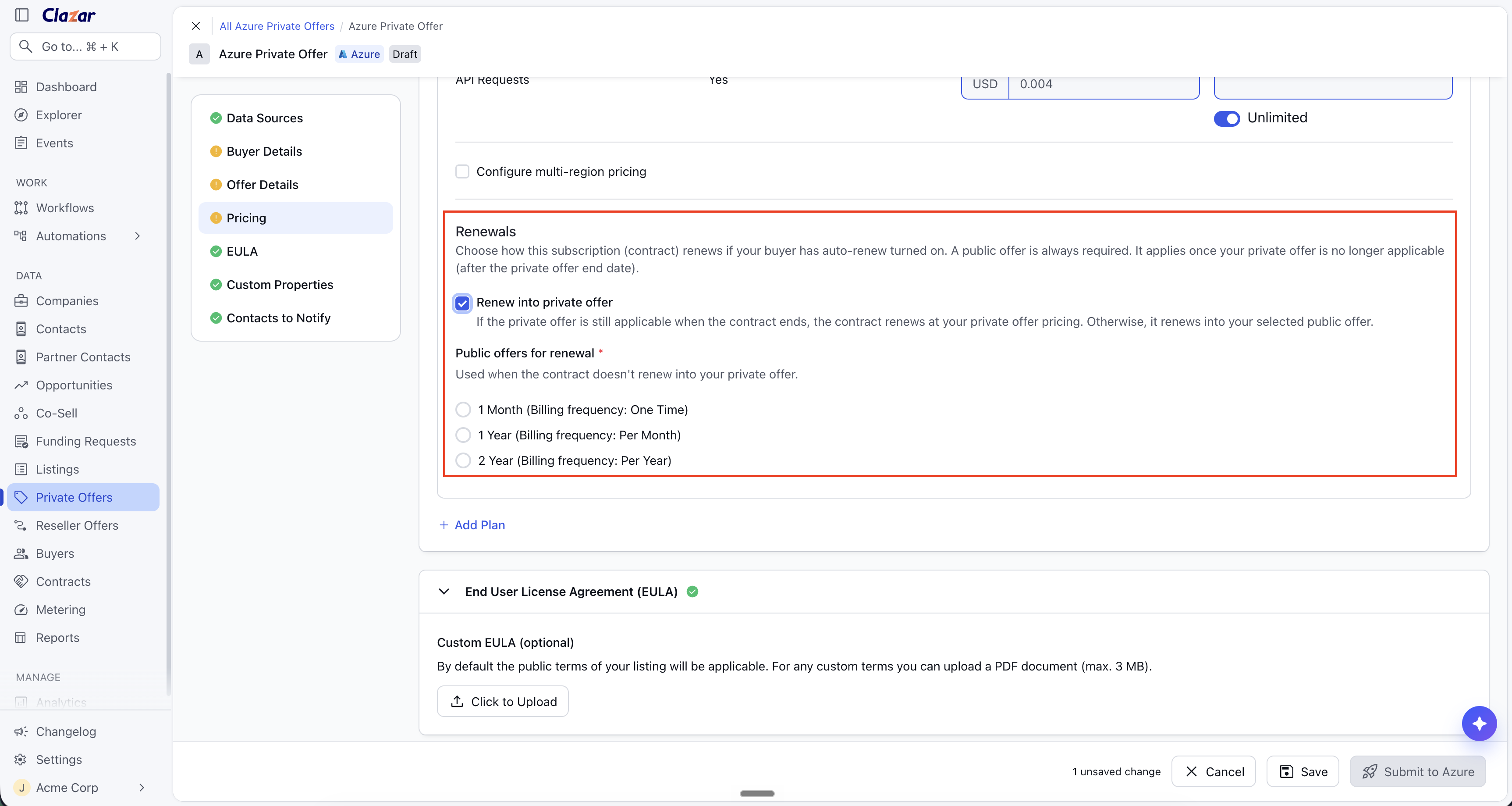The width and height of the screenshot is (1512, 806).
Task: Open the Reports table icon
Action: [21, 638]
